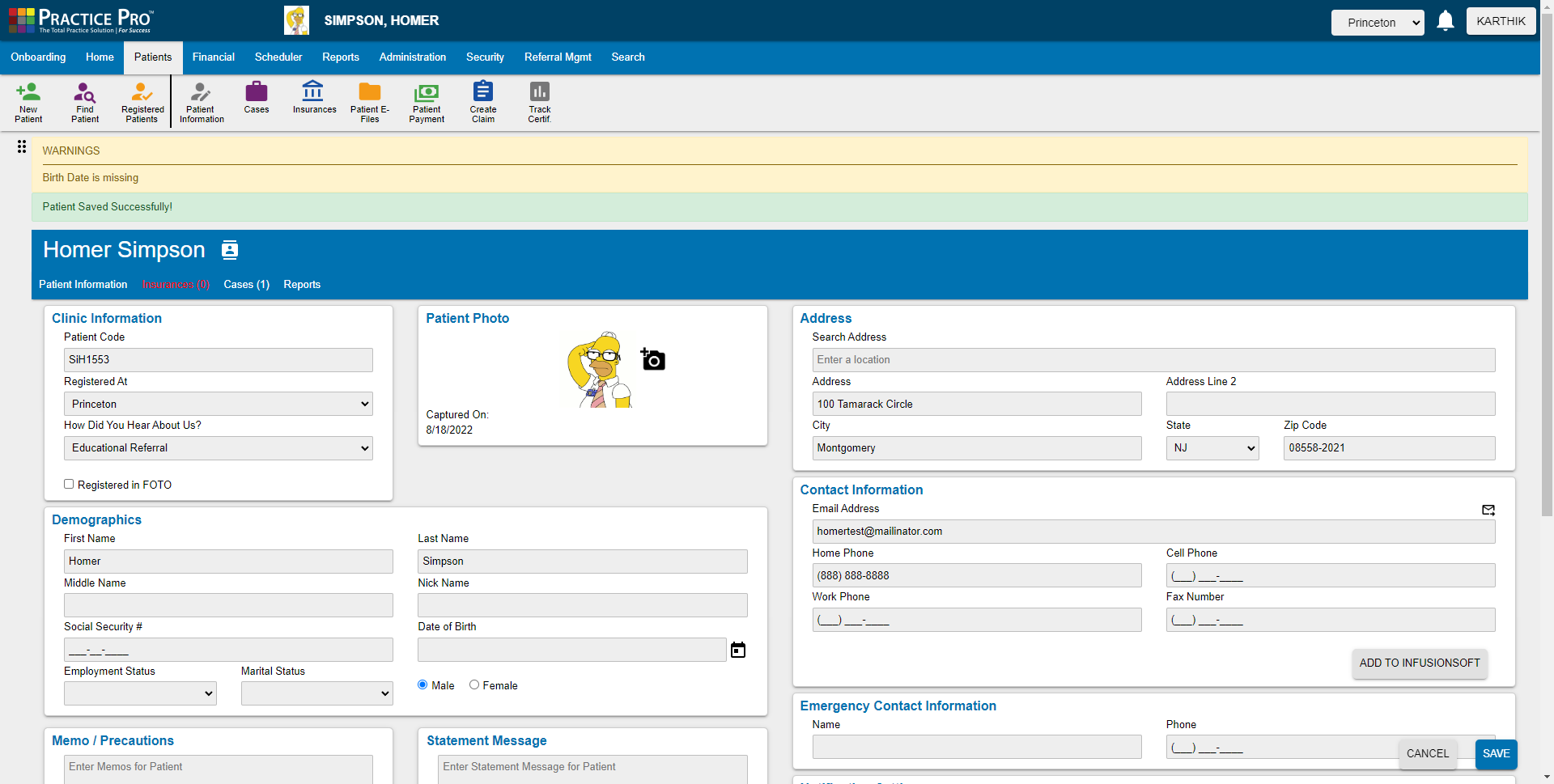Select the Create Claim icon
This screenshot has width=1554, height=784.
point(482,101)
